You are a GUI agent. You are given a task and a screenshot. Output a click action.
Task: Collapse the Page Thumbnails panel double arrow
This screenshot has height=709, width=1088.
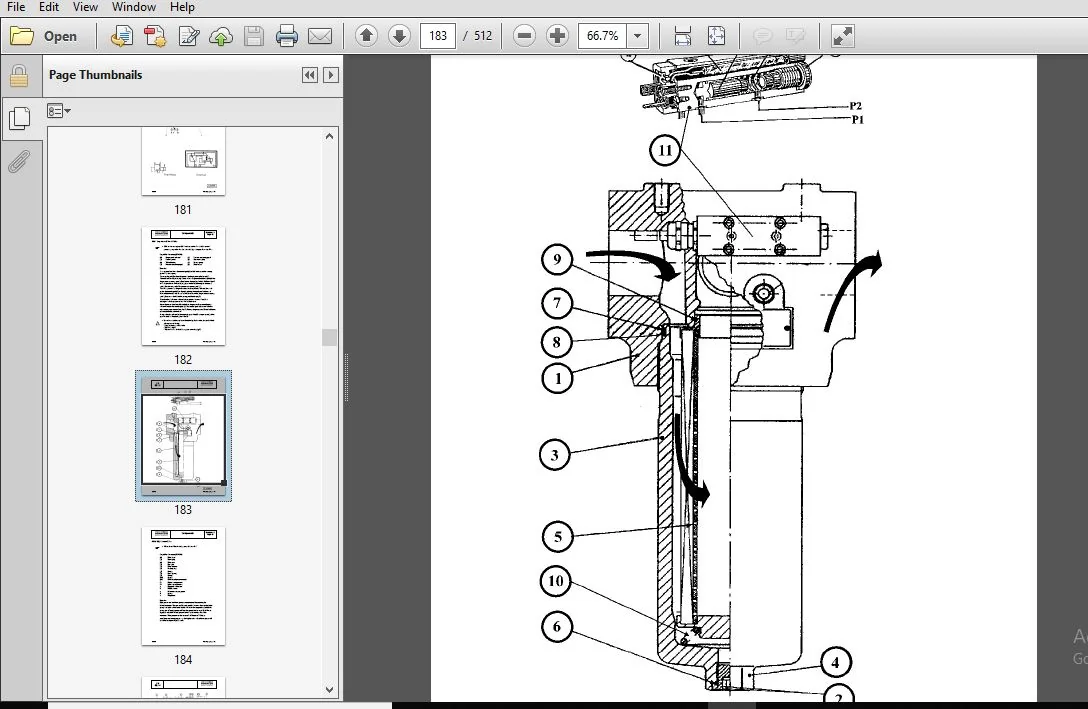(x=309, y=75)
